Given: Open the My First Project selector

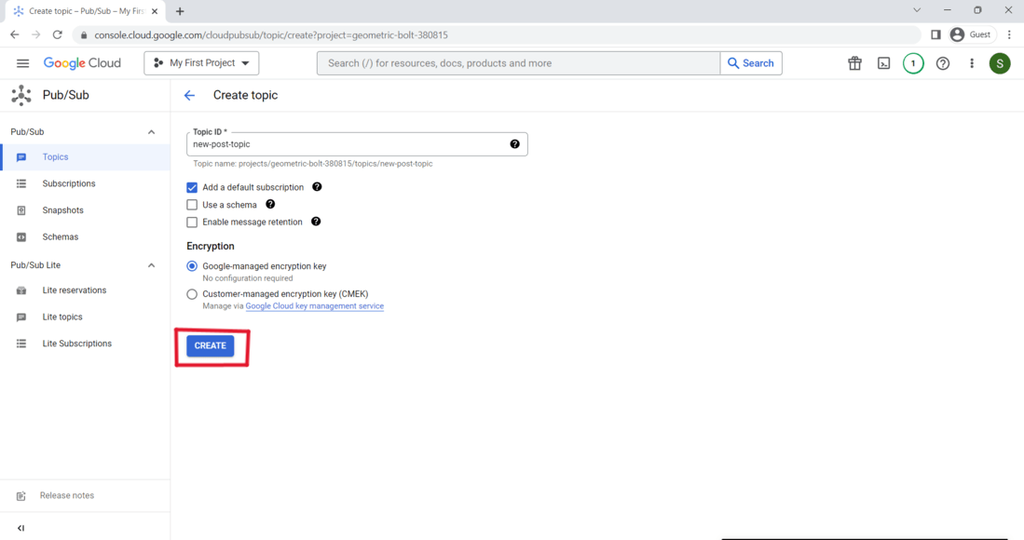Looking at the screenshot, I should click(x=201, y=63).
